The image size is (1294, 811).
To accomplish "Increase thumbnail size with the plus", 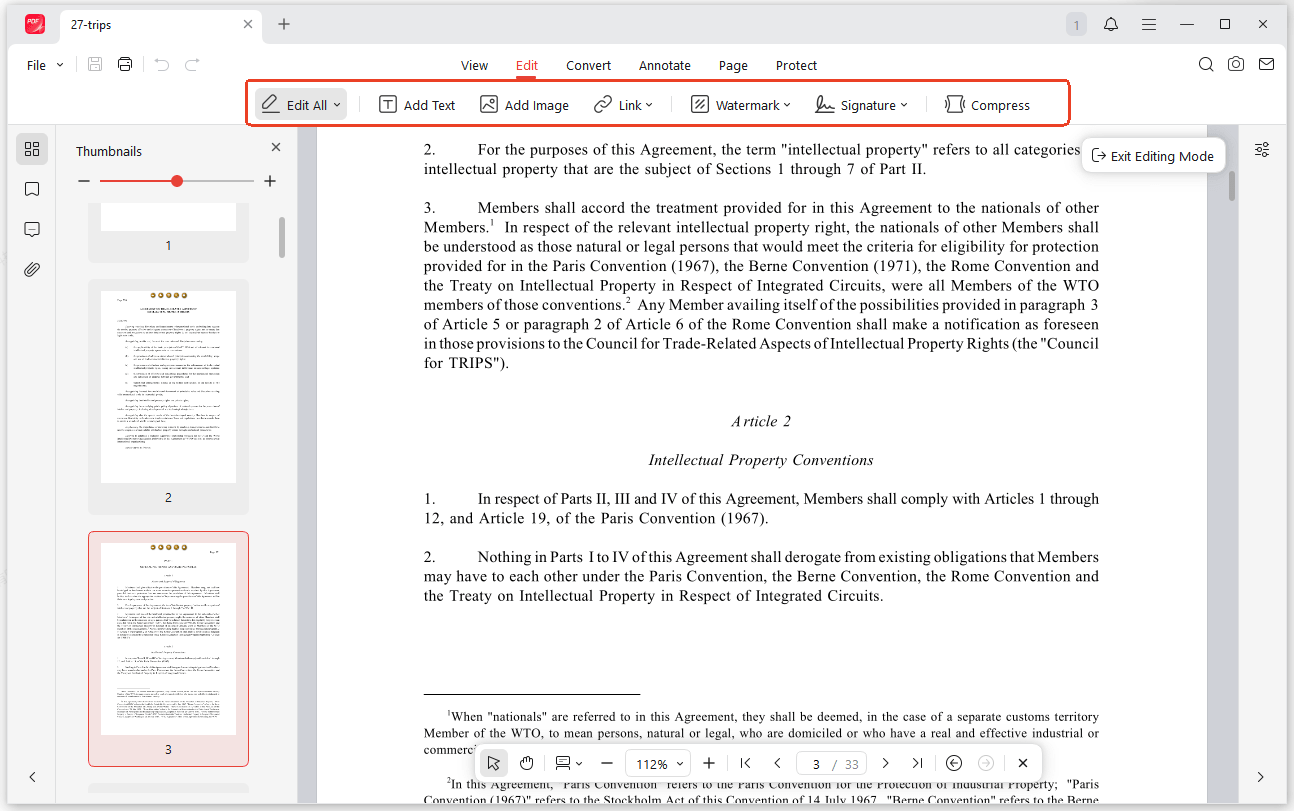I will point(270,181).
